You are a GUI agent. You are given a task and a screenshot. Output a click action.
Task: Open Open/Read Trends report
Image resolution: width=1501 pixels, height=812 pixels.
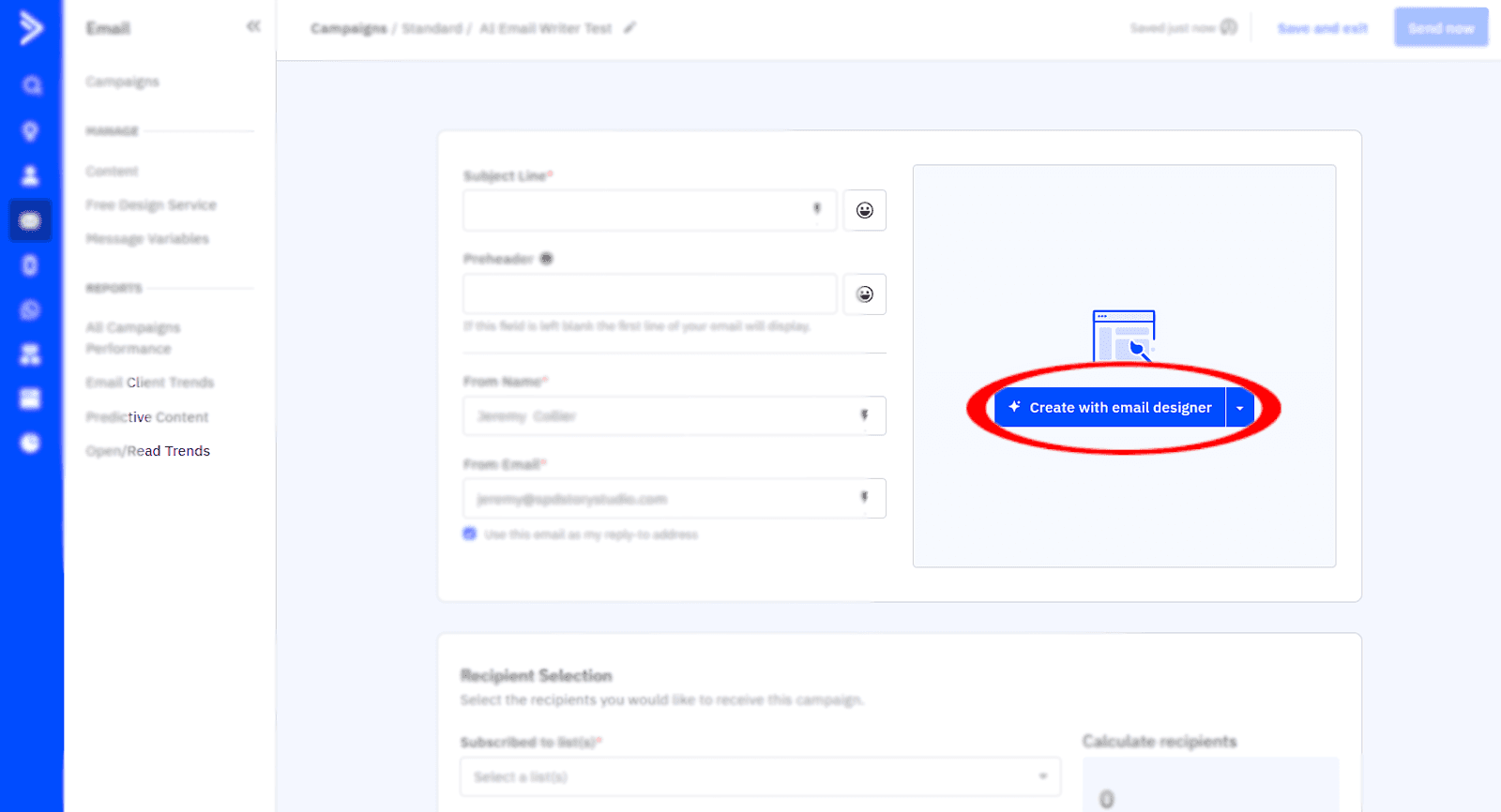pos(148,451)
